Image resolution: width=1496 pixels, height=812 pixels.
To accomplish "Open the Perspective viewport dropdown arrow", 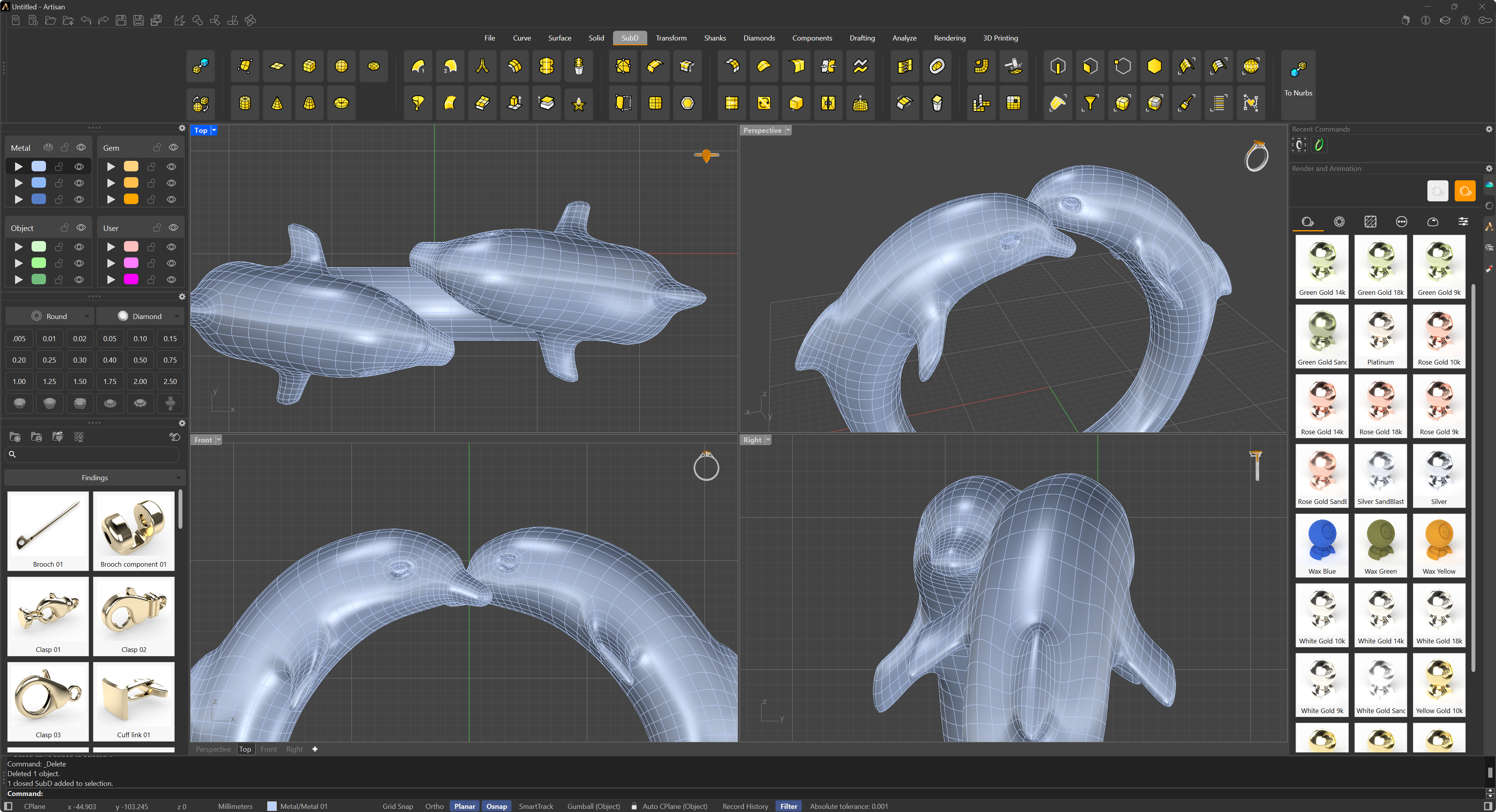I will (788, 130).
